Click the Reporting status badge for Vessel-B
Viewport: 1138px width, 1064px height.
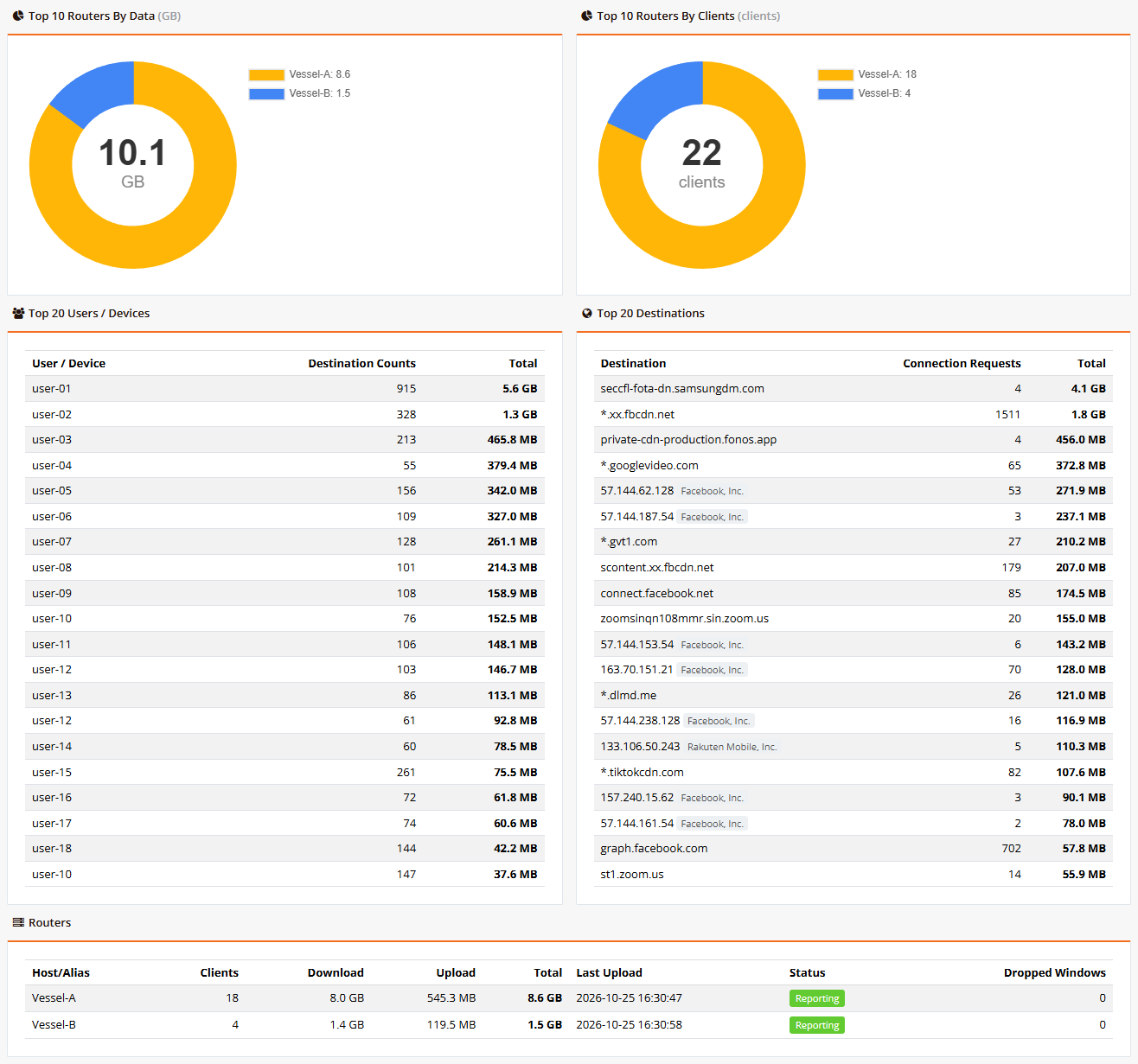817,1025
